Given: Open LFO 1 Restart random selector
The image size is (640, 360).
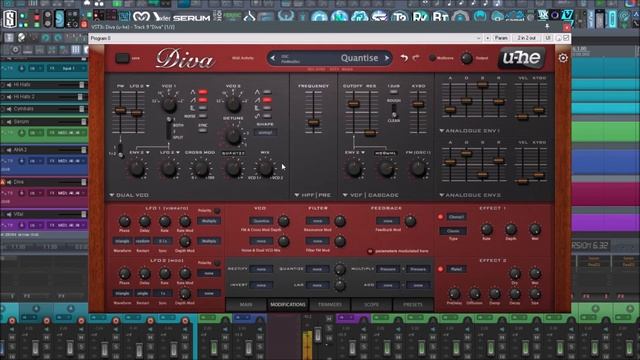Looking at the screenshot, I should click(143, 241).
